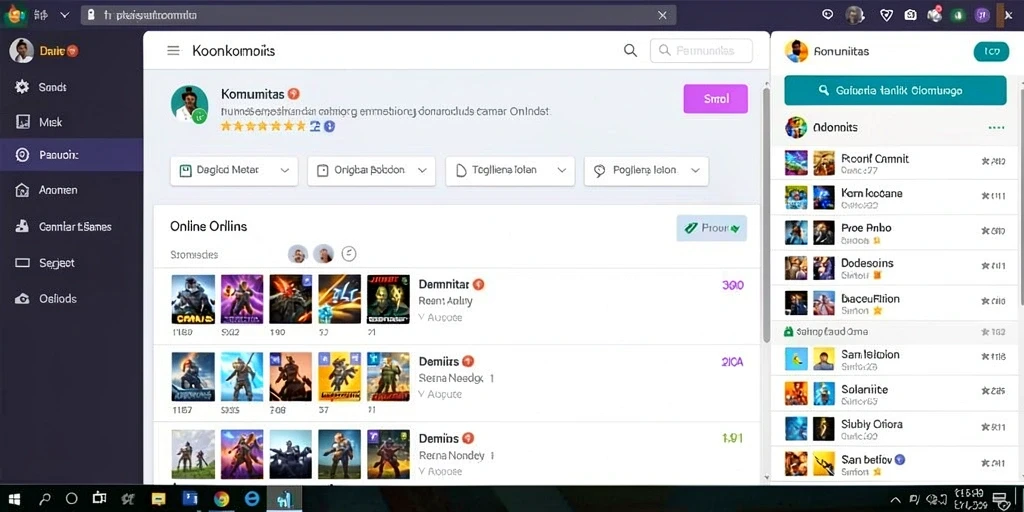Toggle star favorite for Solaniite
Viewport: 1024px width, 512px height.
pos(985,391)
